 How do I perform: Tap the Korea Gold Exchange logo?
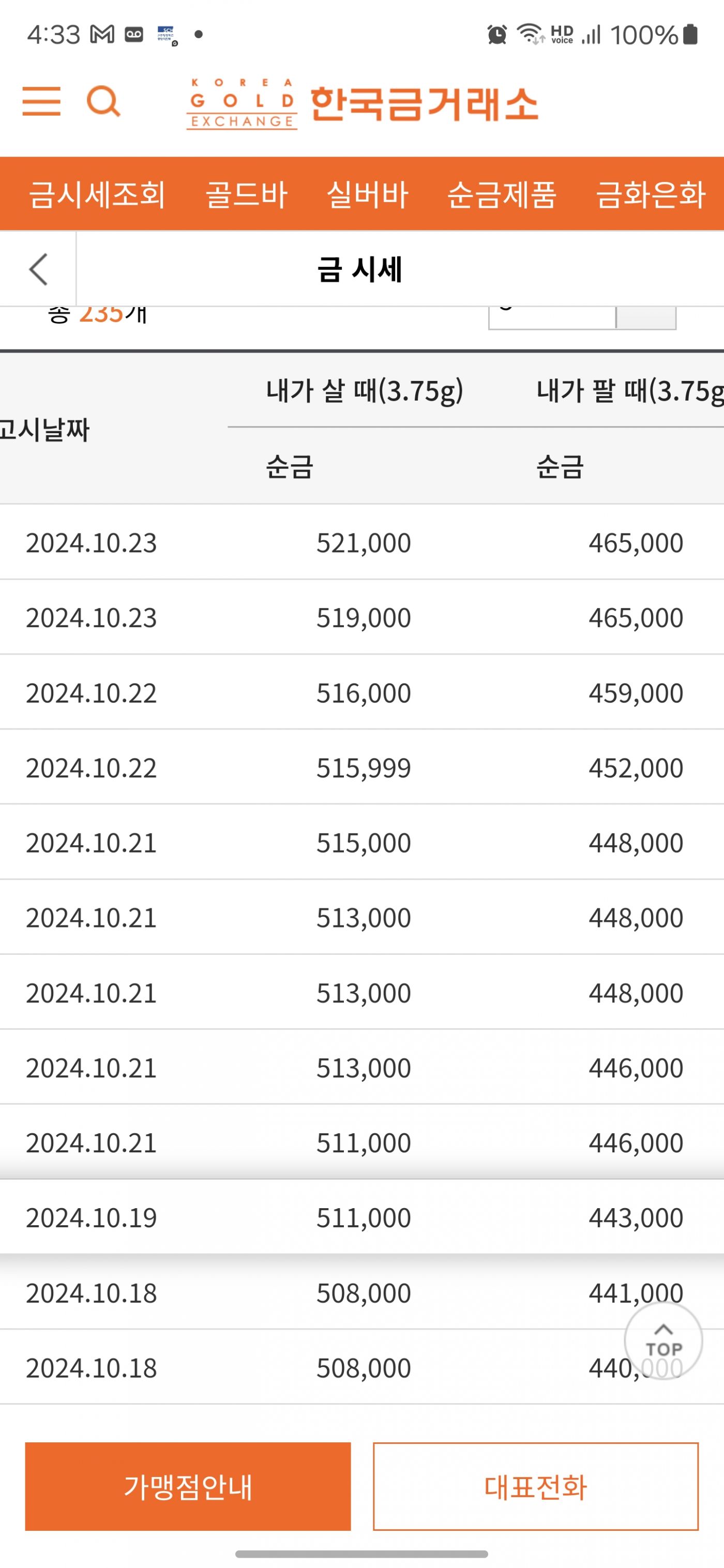363,104
